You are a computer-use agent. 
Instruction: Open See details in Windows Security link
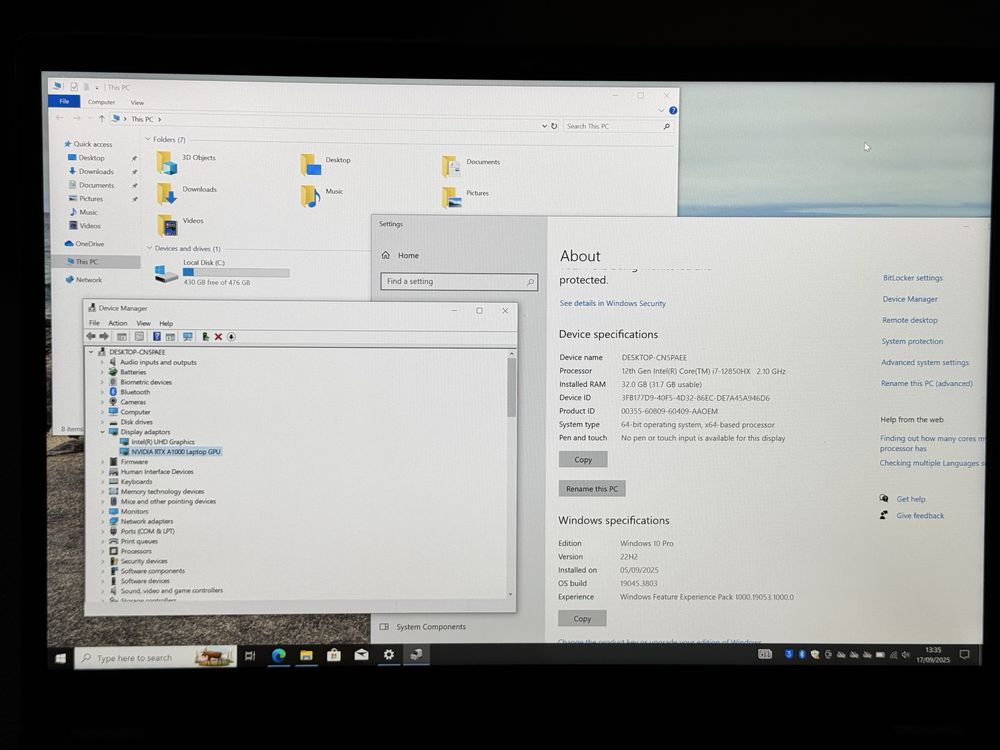(x=613, y=304)
